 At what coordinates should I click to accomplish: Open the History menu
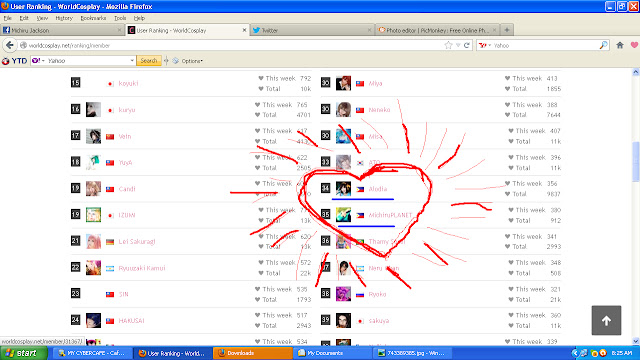[64, 18]
